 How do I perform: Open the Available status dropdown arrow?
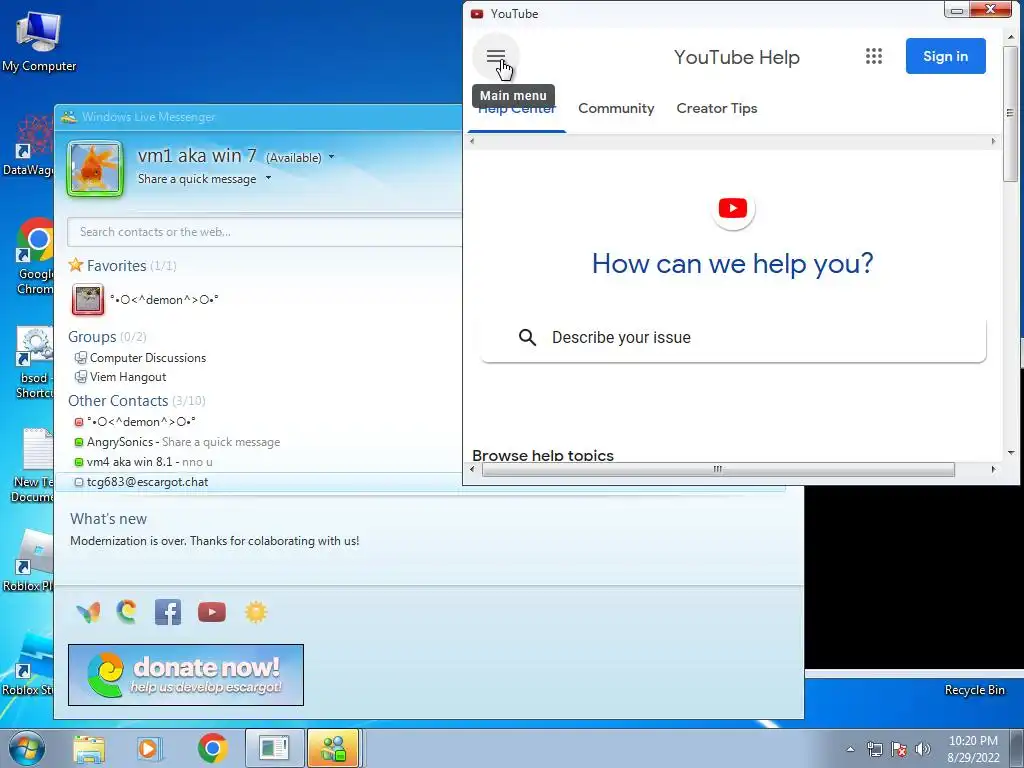pyautogui.click(x=331, y=157)
